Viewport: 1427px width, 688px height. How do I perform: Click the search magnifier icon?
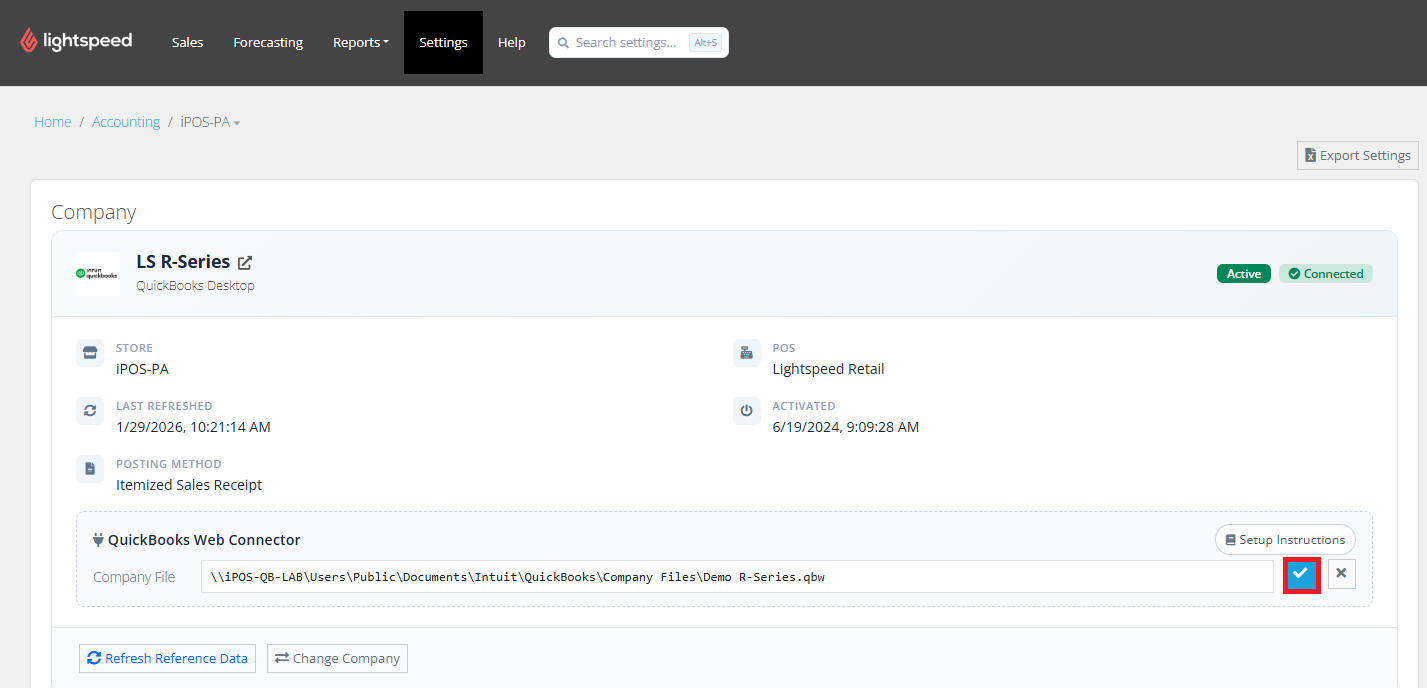[563, 43]
